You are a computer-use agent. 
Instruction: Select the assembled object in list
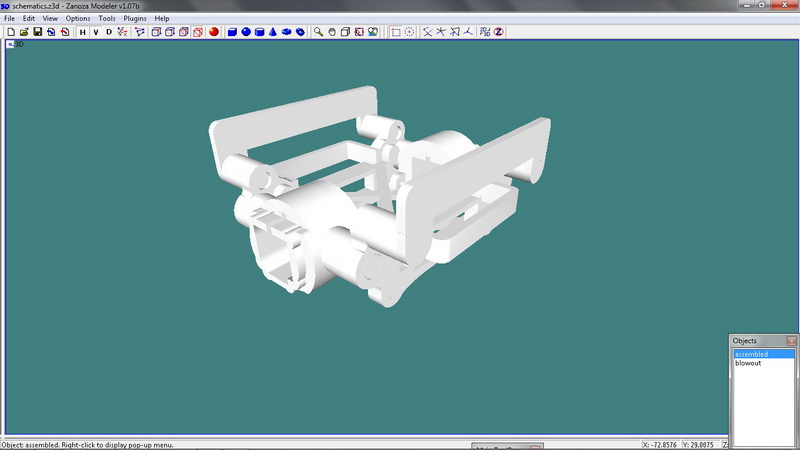tap(751, 354)
